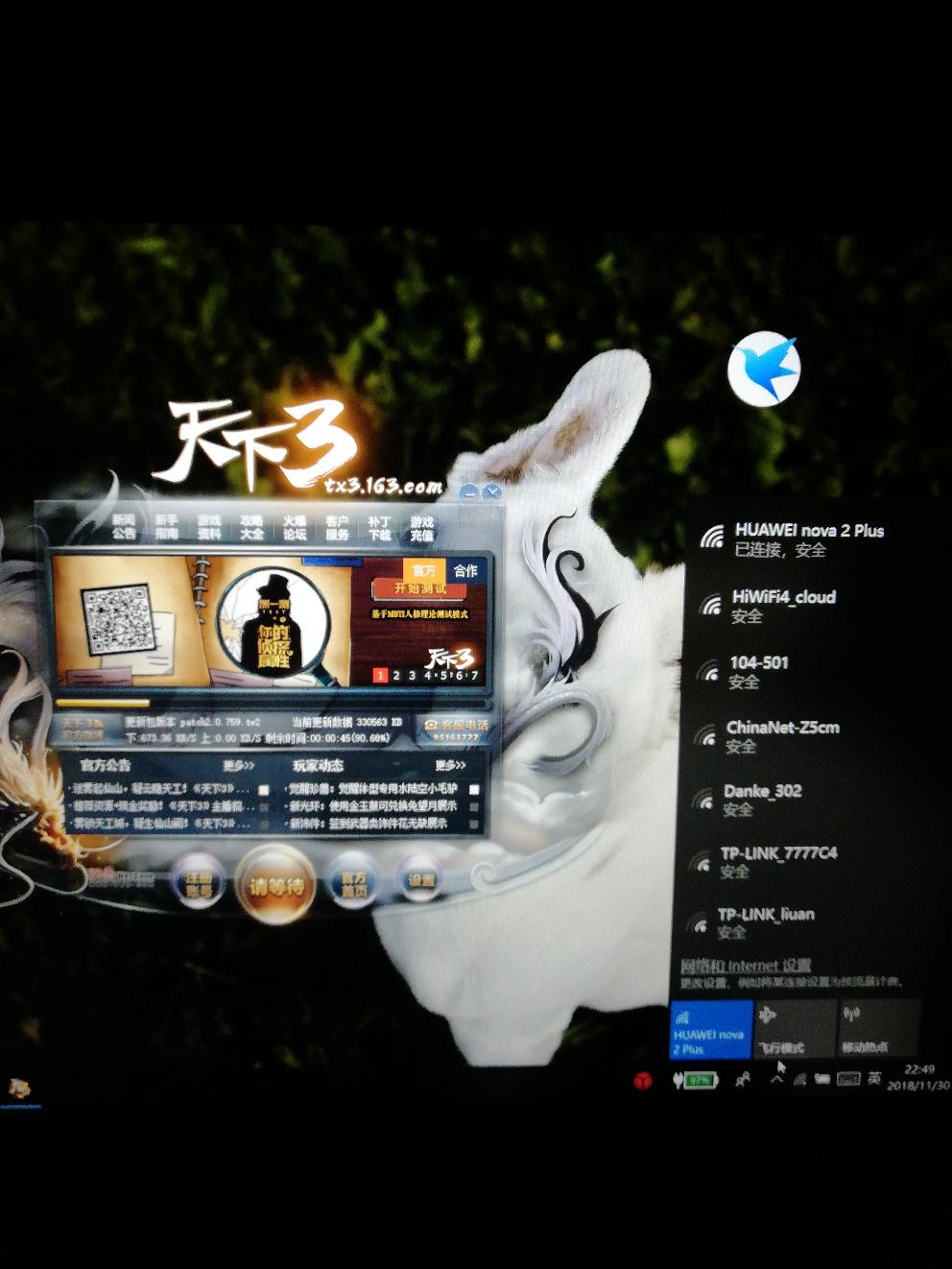Open the 天下3 官方微博 button
This screenshot has width=952, height=1269.
(83, 730)
